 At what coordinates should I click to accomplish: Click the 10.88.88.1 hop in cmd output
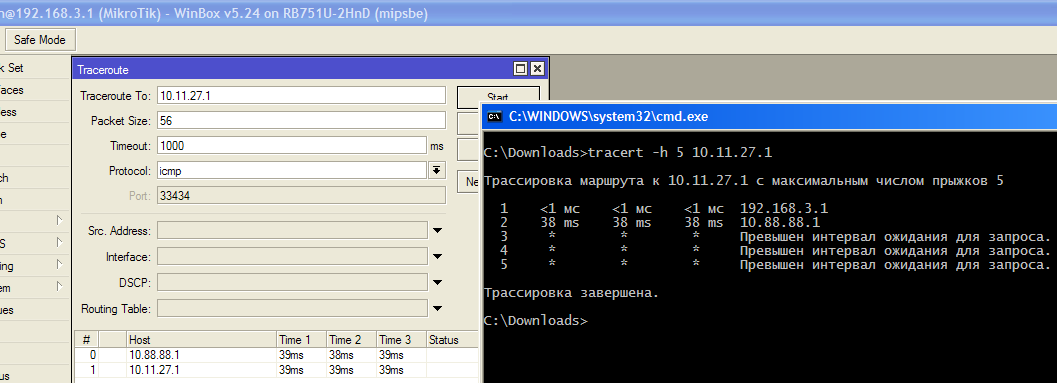[780, 222]
